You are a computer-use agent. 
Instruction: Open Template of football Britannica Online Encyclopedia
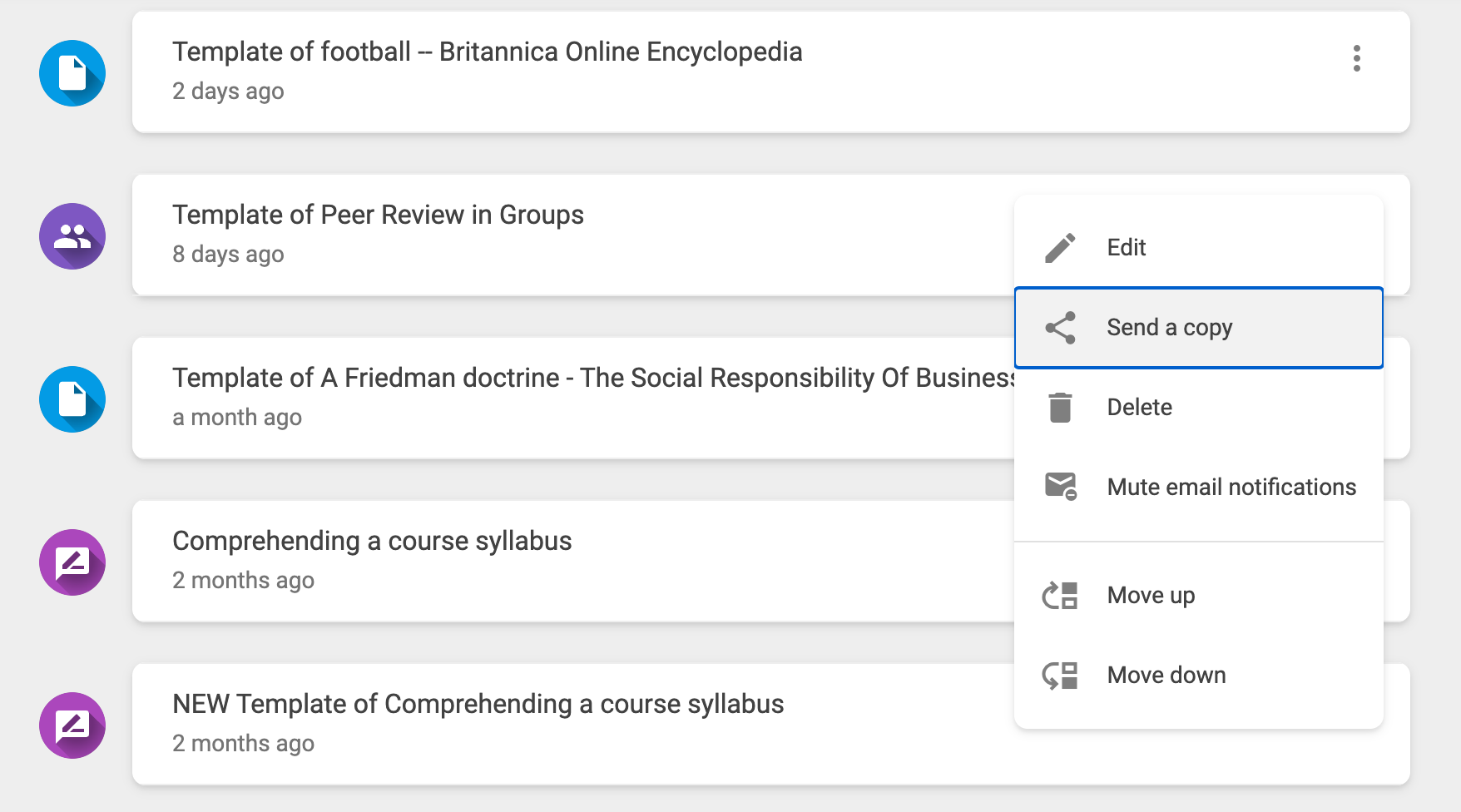488,52
